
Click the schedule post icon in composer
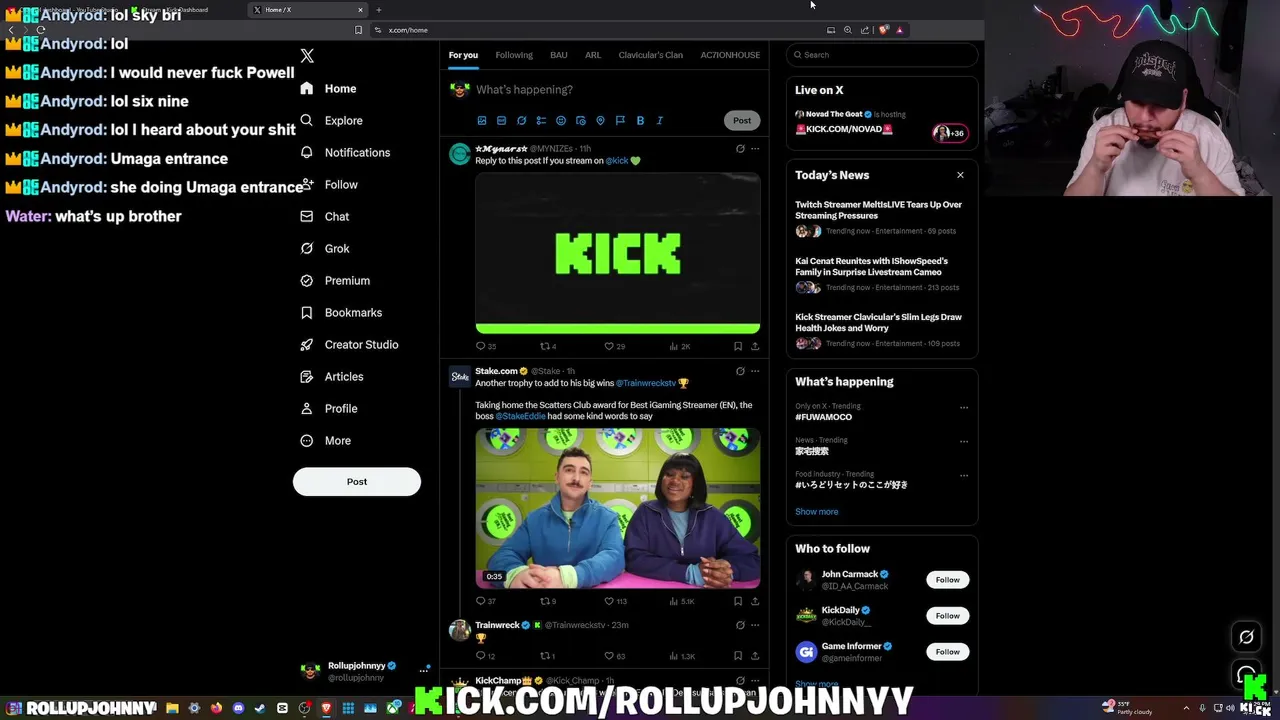[x=581, y=121]
